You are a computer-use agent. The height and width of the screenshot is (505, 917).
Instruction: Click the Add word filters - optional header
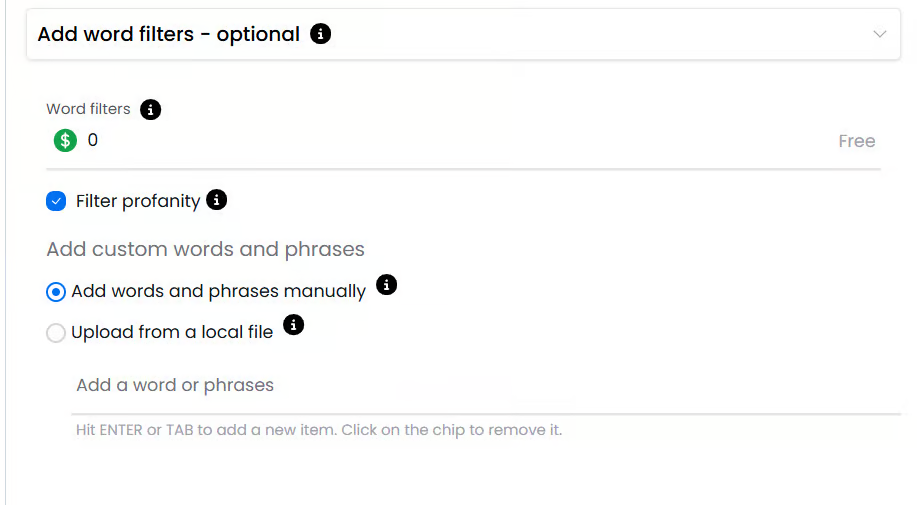coord(168,34)
